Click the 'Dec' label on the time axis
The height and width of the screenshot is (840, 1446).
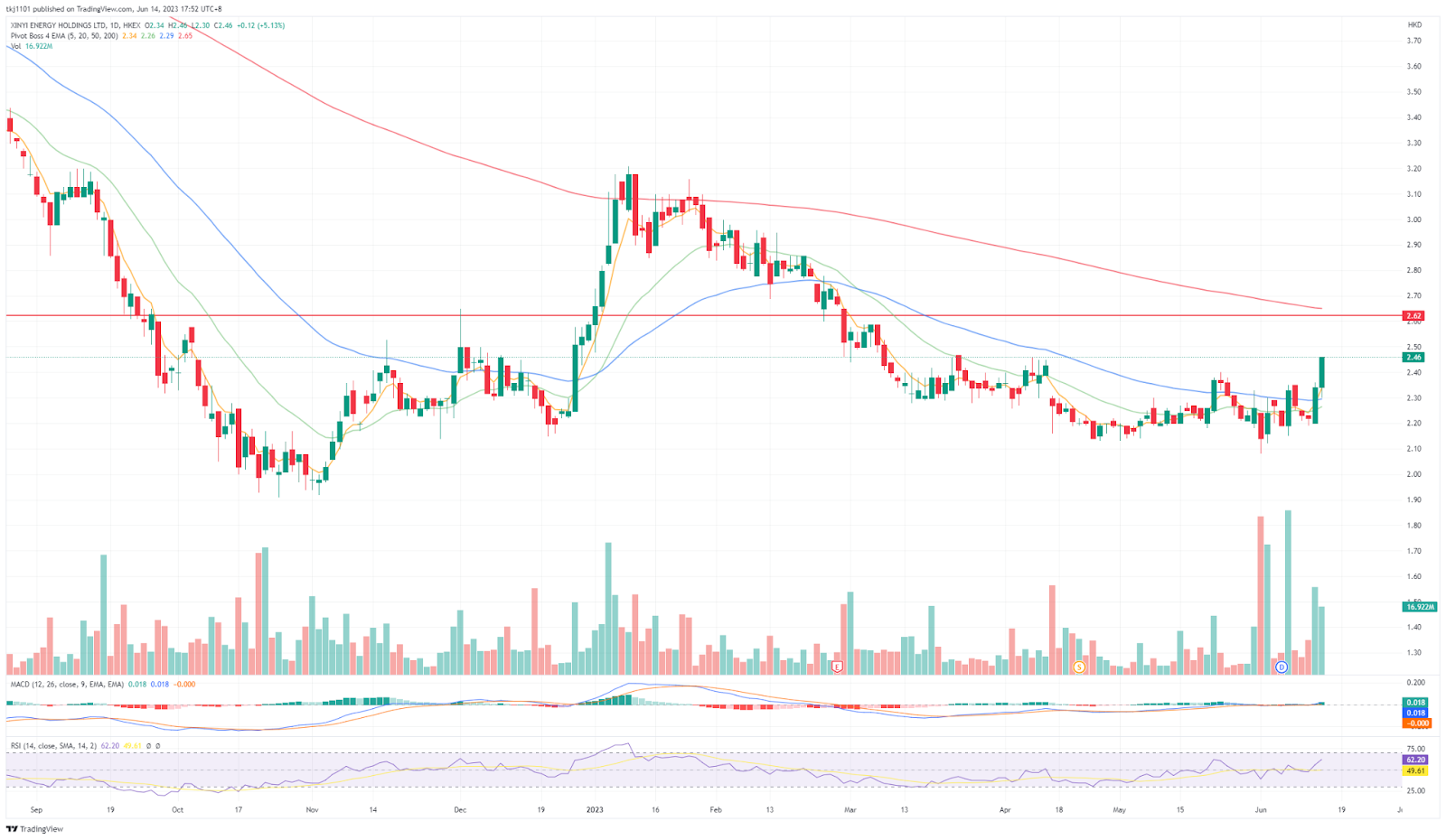coord(460,810)
